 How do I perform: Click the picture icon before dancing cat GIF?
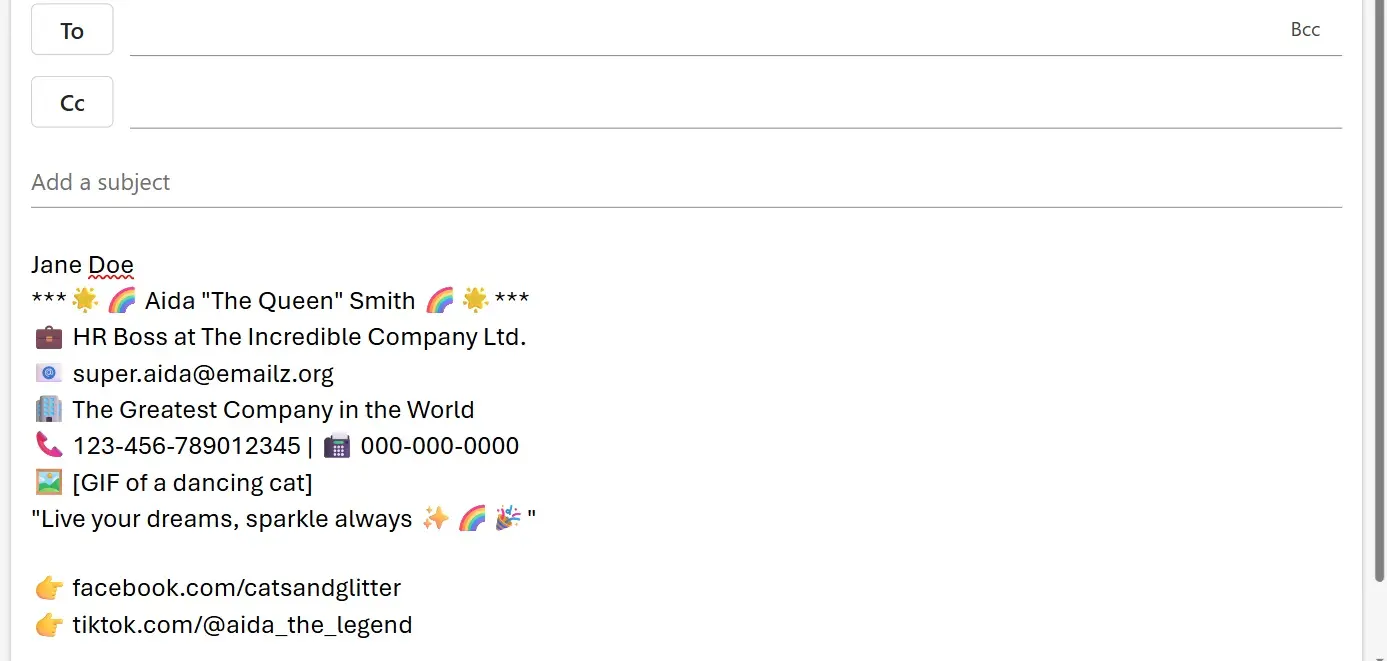click(48, 482)
